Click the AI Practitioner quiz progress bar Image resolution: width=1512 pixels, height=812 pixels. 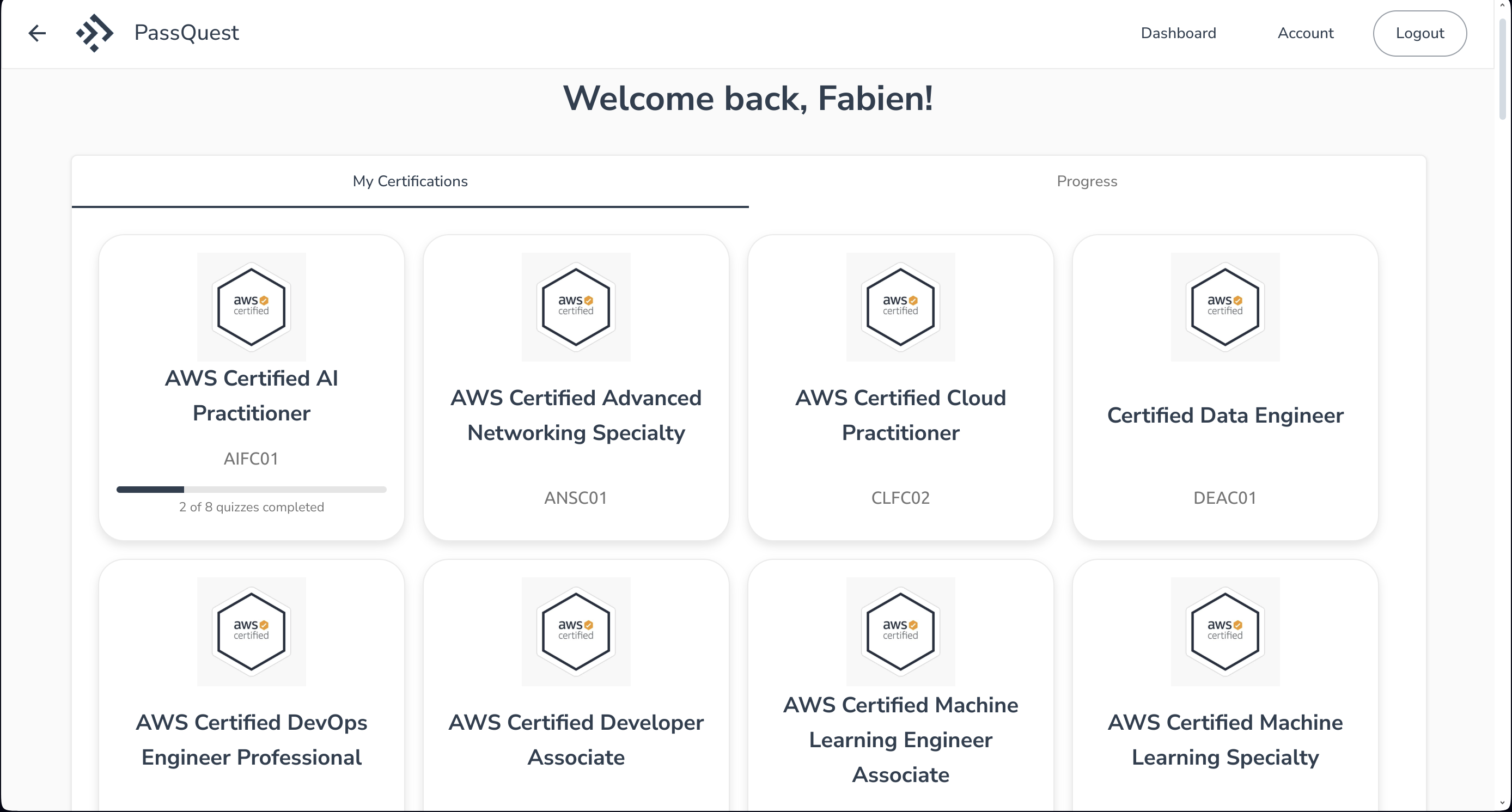pos(251,489)
